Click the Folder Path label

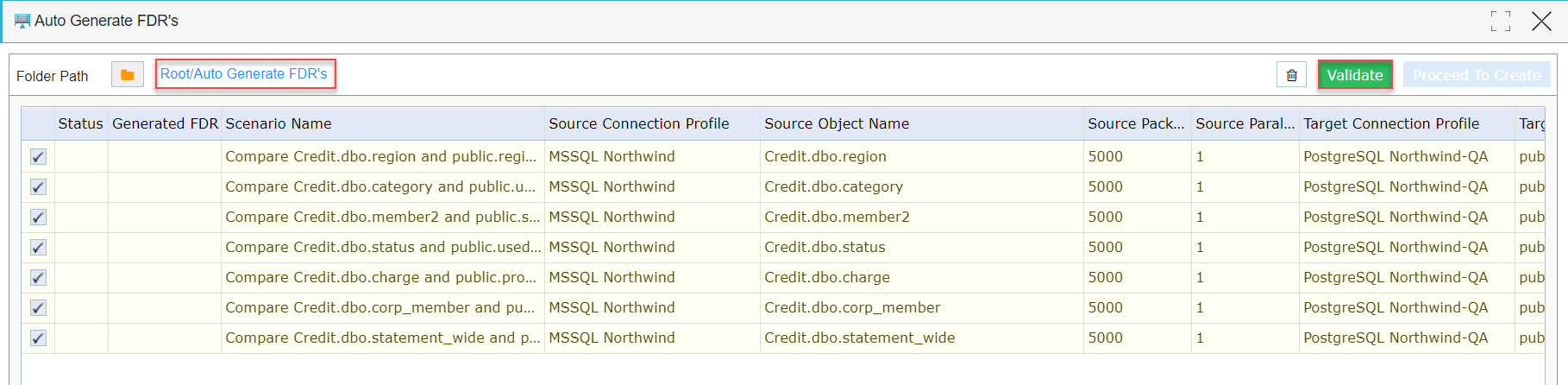tap(53, 76)
